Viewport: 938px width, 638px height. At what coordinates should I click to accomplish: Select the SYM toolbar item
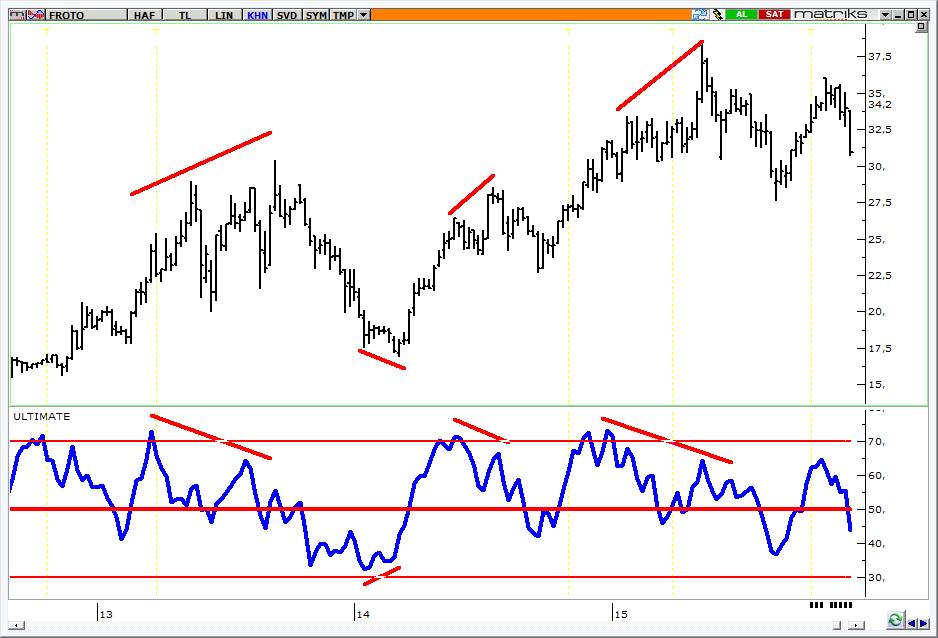pyautogui.click(x=316, y=15)
